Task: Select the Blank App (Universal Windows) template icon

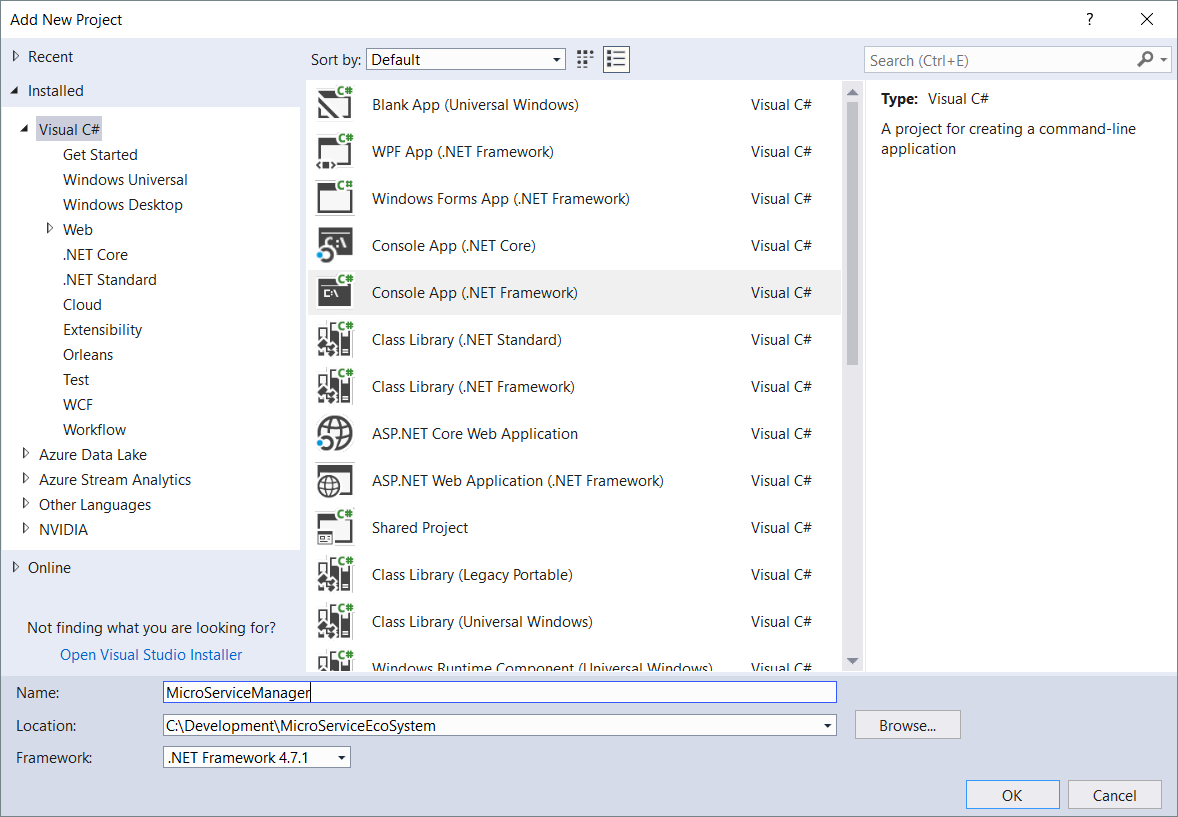Action: pos(335,104)
